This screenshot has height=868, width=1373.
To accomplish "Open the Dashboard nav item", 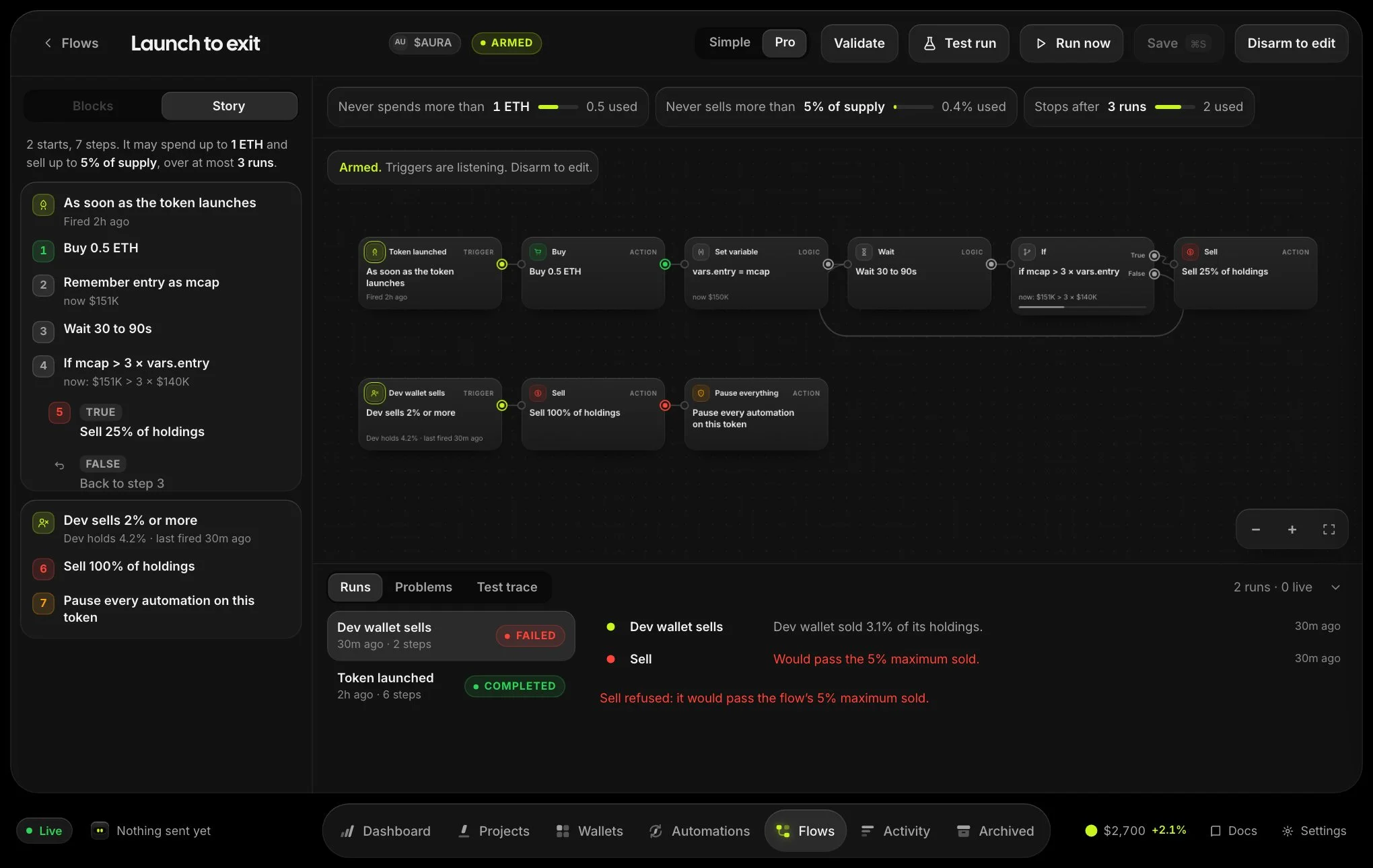I will [x=386, y=831].
